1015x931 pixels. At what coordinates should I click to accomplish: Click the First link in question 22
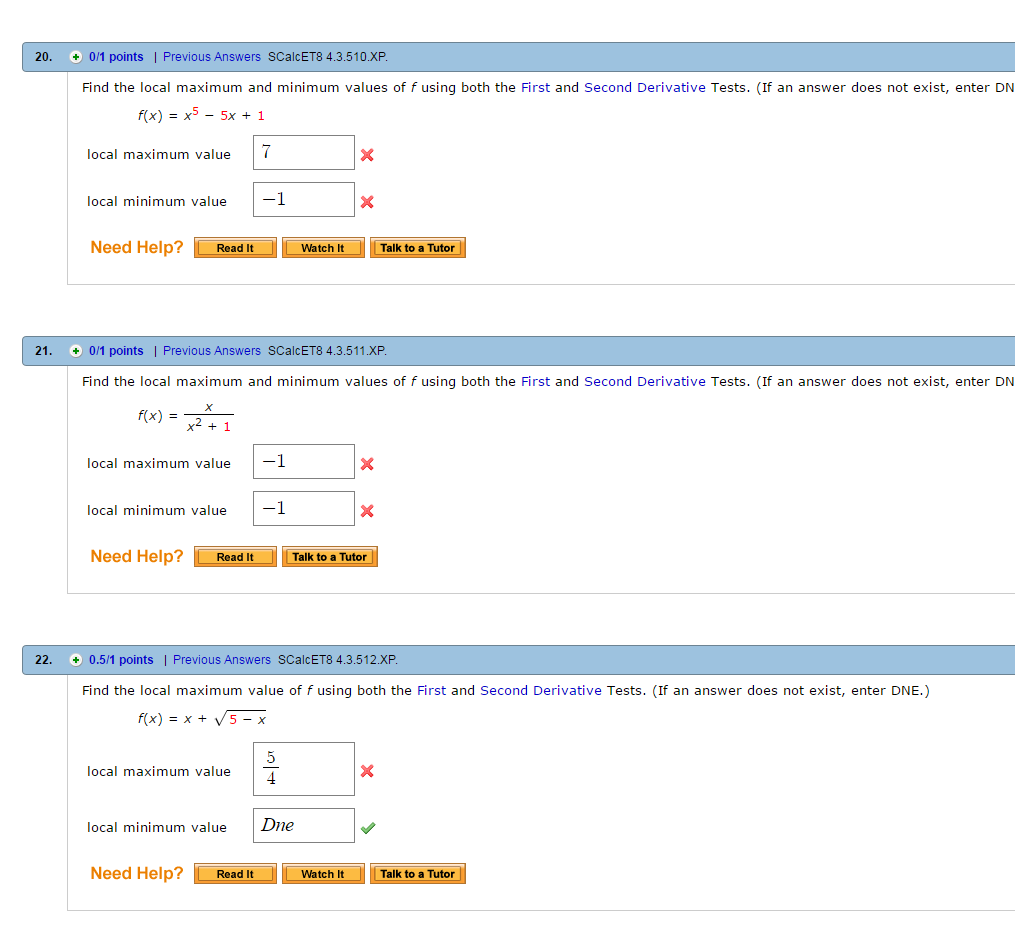point(431,690)
